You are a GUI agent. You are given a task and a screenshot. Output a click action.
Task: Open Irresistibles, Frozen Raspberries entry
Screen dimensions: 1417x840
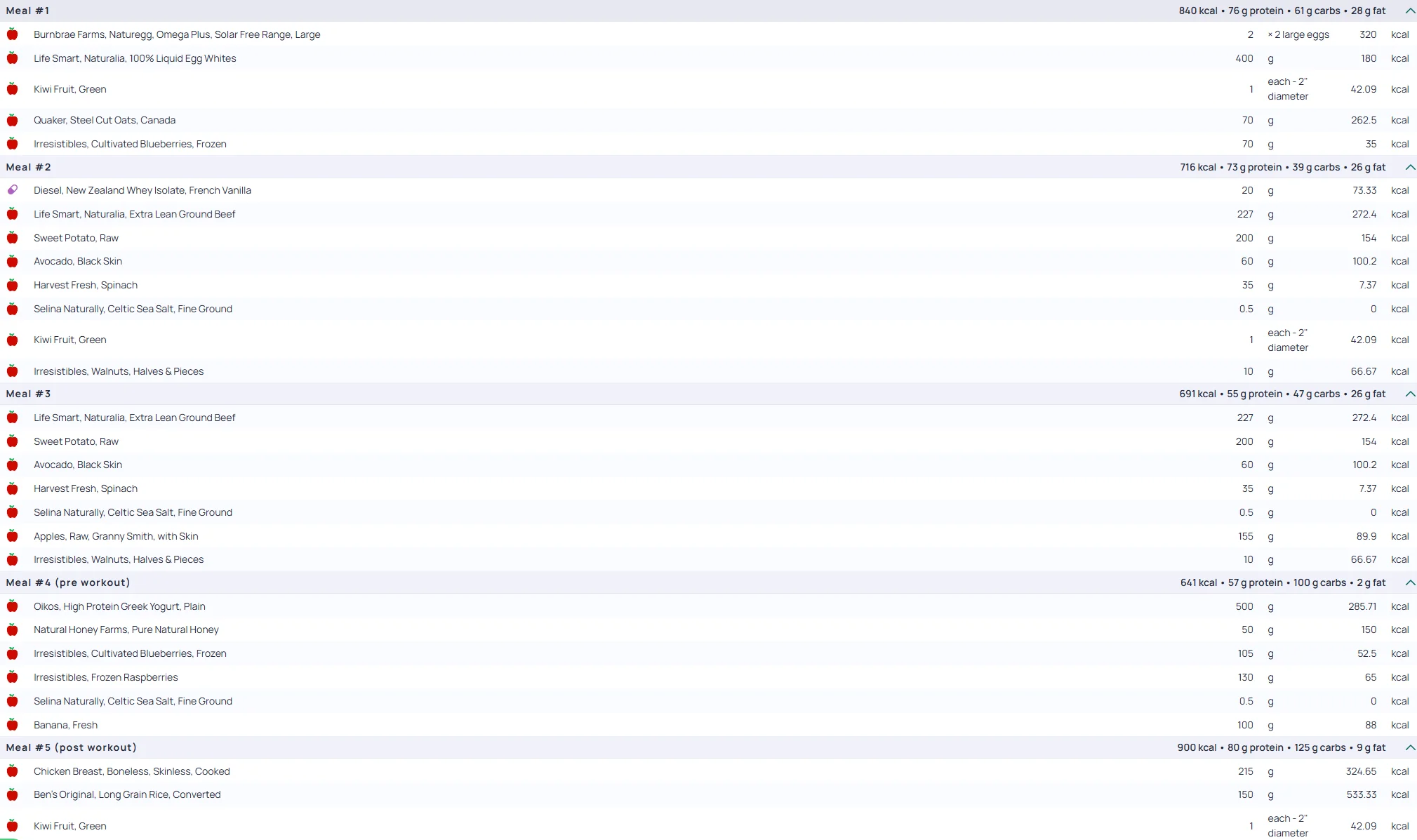click(106, 677)
